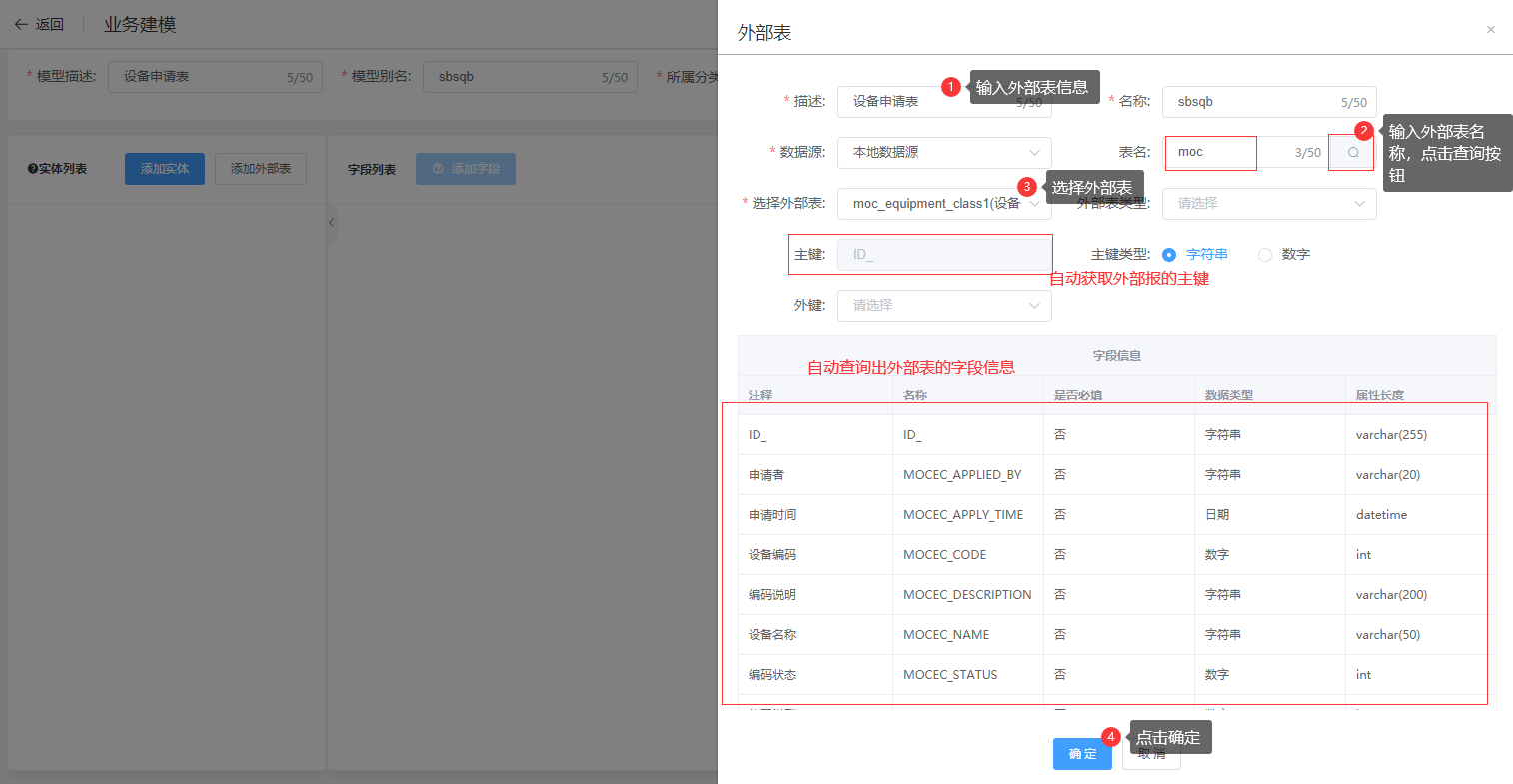Collapse the entity list panel arrow
This screenshot has height=784, width=1513.
pos(331,223)
